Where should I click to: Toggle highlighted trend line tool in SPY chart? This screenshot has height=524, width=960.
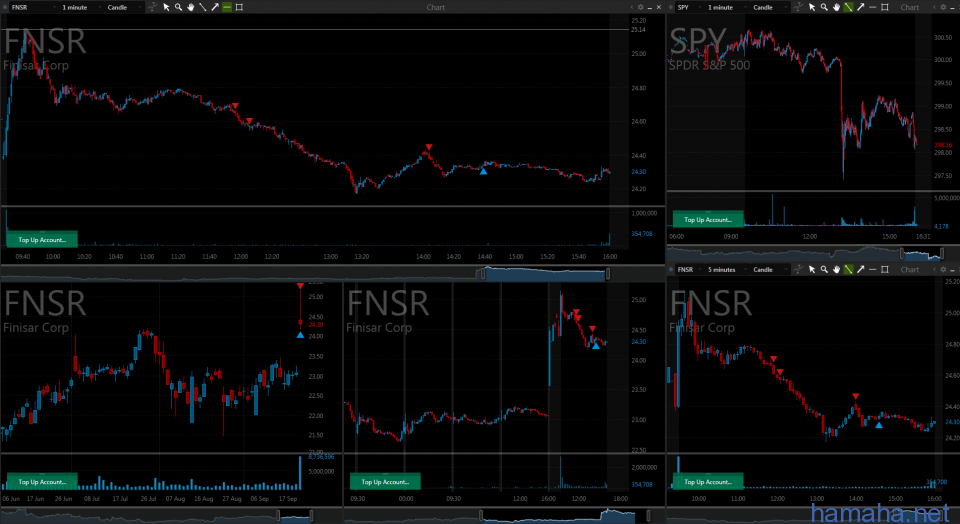coord(848,7)
